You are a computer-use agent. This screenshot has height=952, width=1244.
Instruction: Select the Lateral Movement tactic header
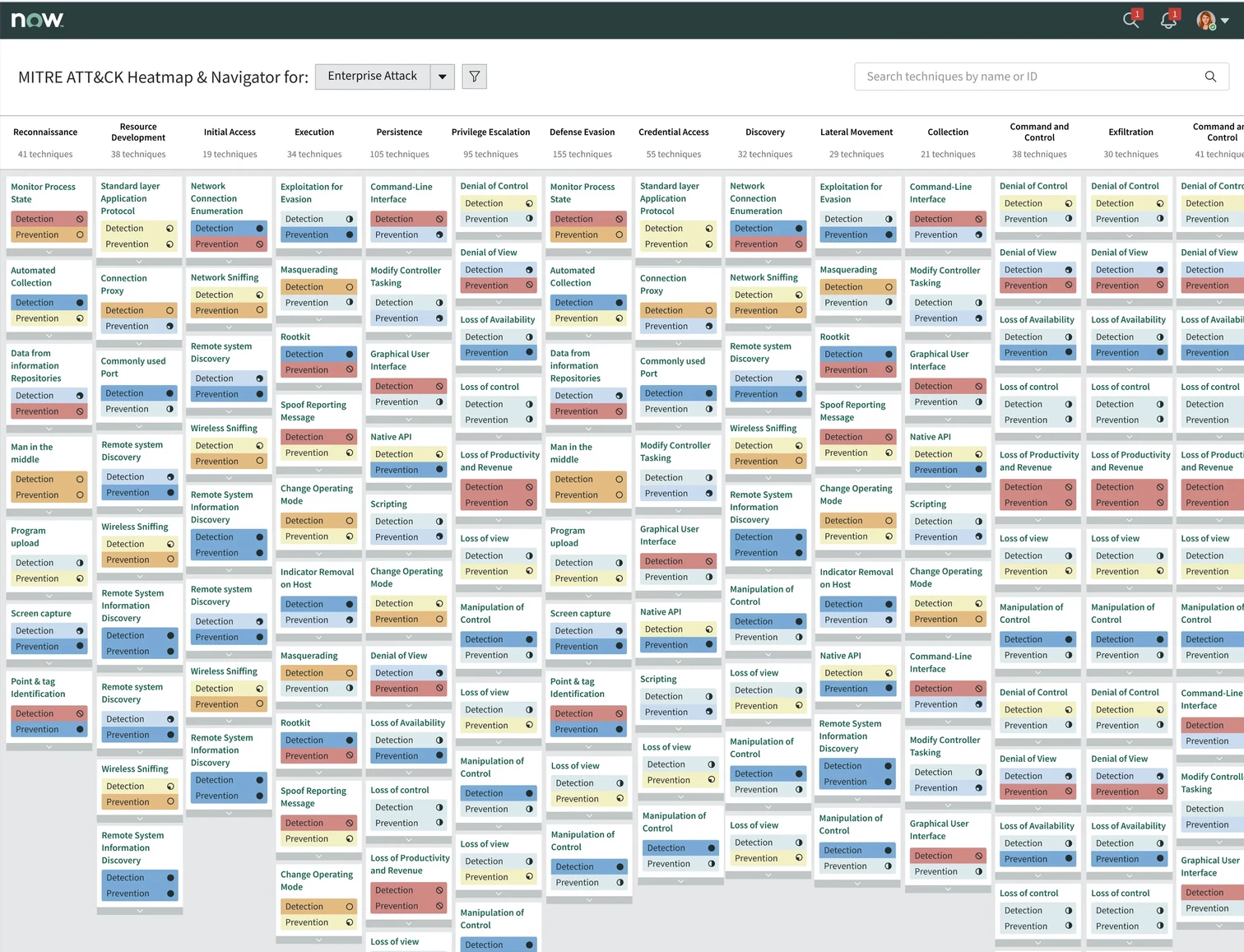[856, 132]
